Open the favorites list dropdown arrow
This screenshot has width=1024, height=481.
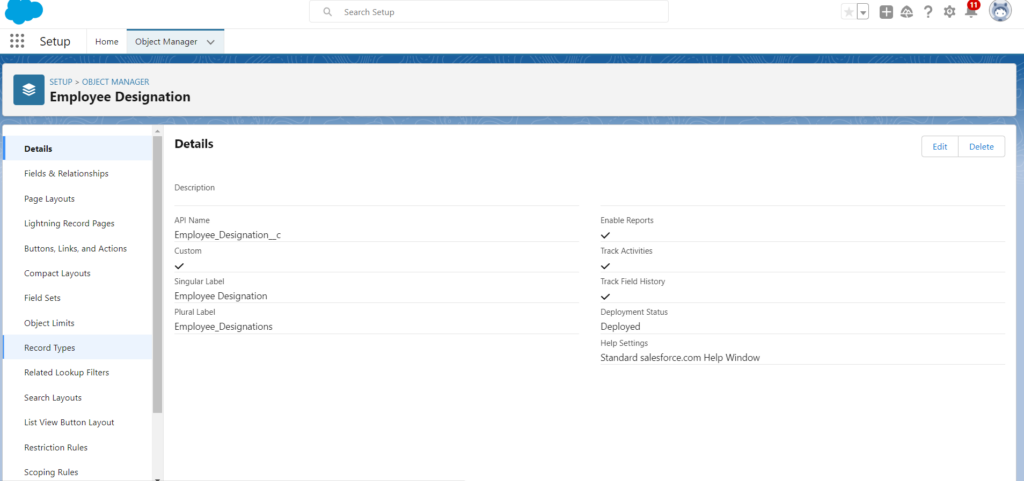863,12
